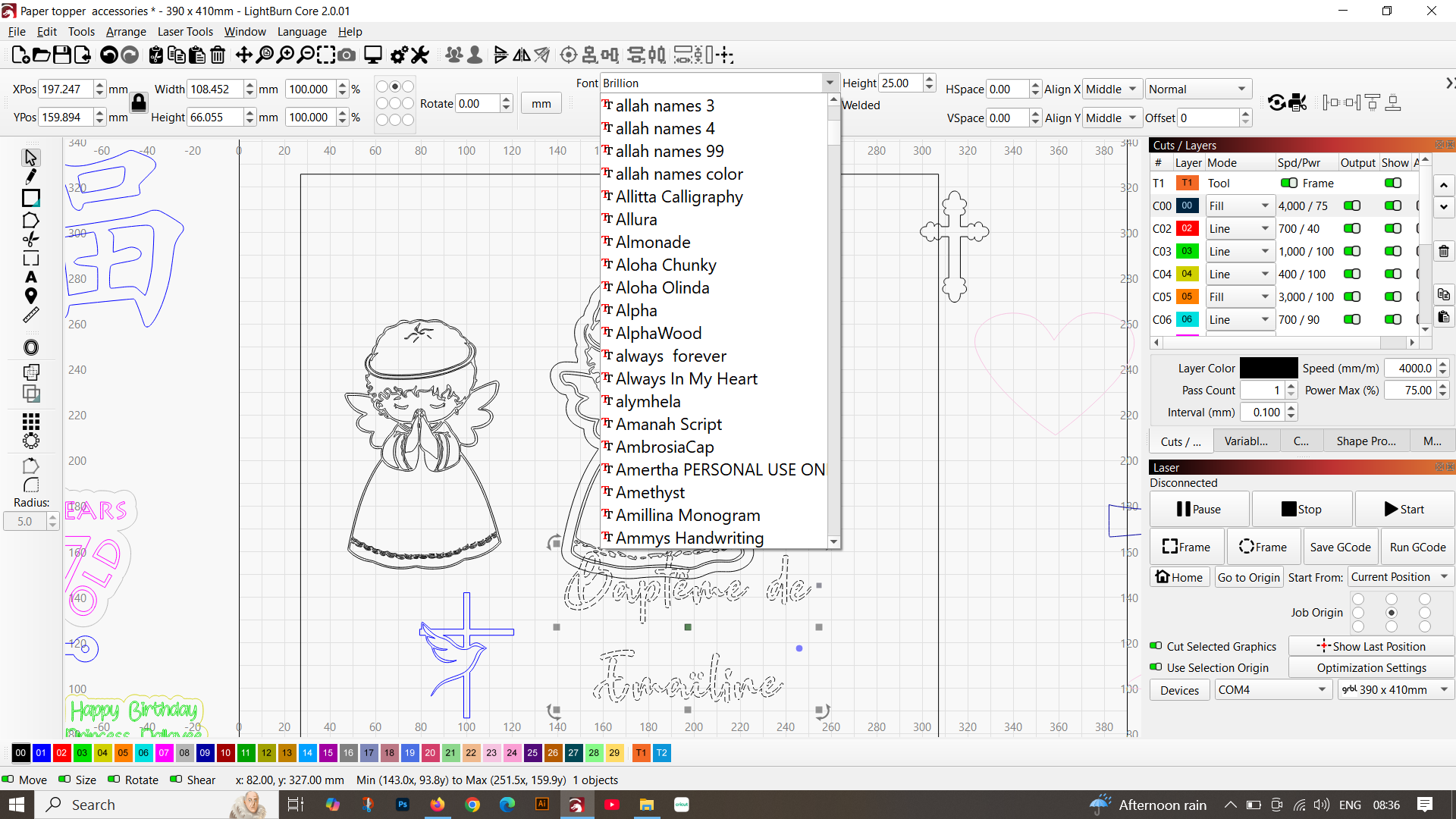Viewport: 1456px width, 819px height.
Task: Open the COM4 port dropdown
Action: pos(1272,689)
